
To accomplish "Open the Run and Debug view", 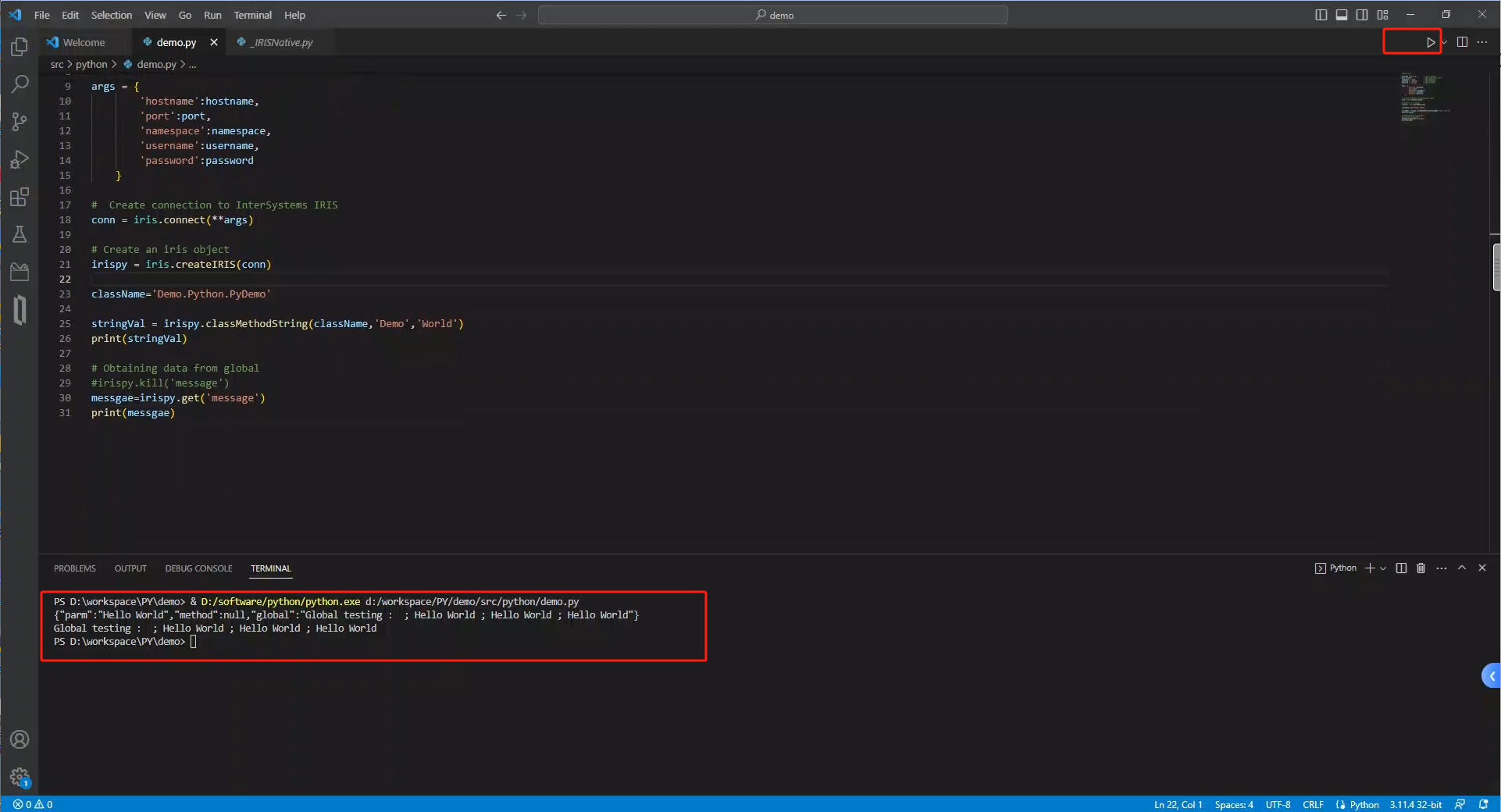I will pyautogui.click(x=20, y=159).
